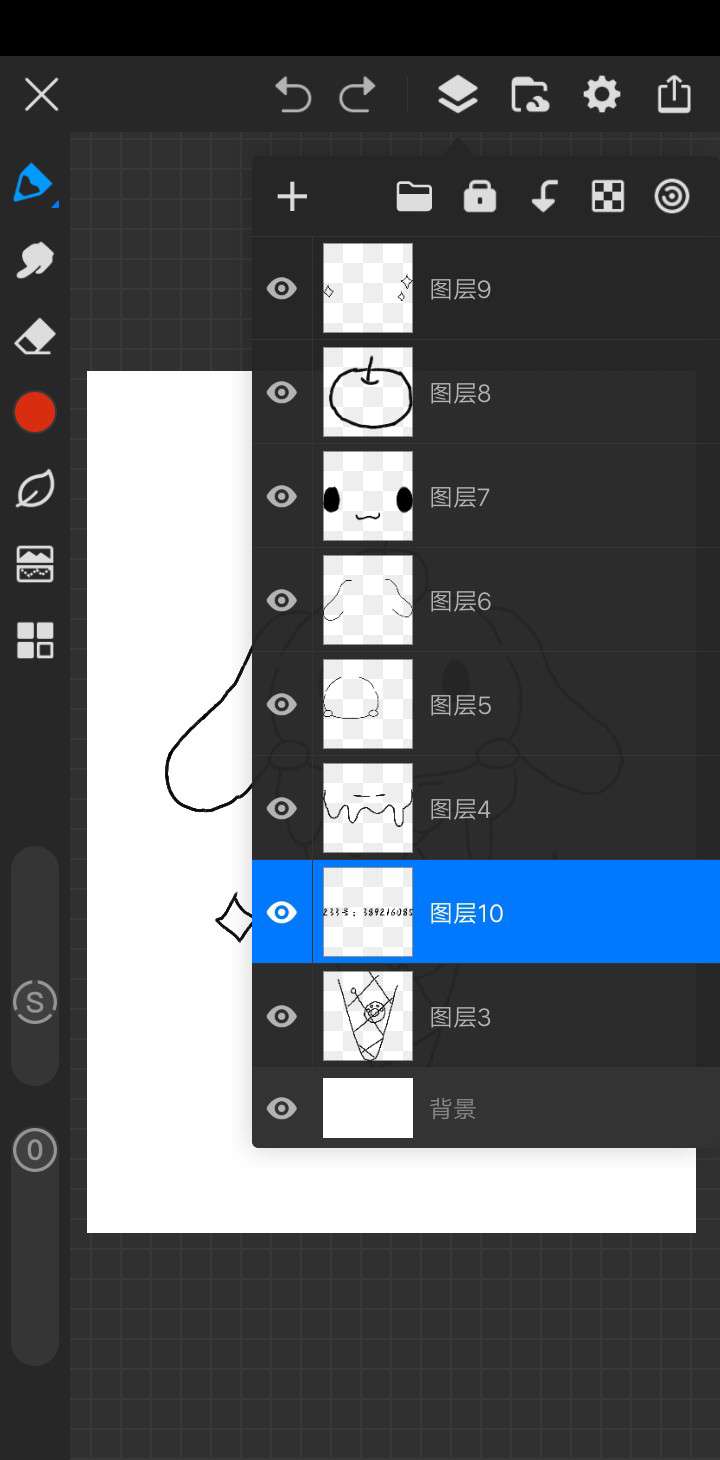Create a new layer group folder
The image size is (720, 1460).
[414, 197]
